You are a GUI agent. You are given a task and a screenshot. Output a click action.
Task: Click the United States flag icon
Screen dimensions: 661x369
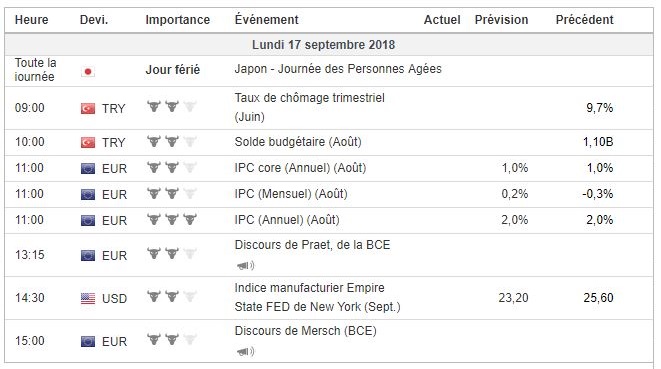pyautogui.click(x=88, y=299)
